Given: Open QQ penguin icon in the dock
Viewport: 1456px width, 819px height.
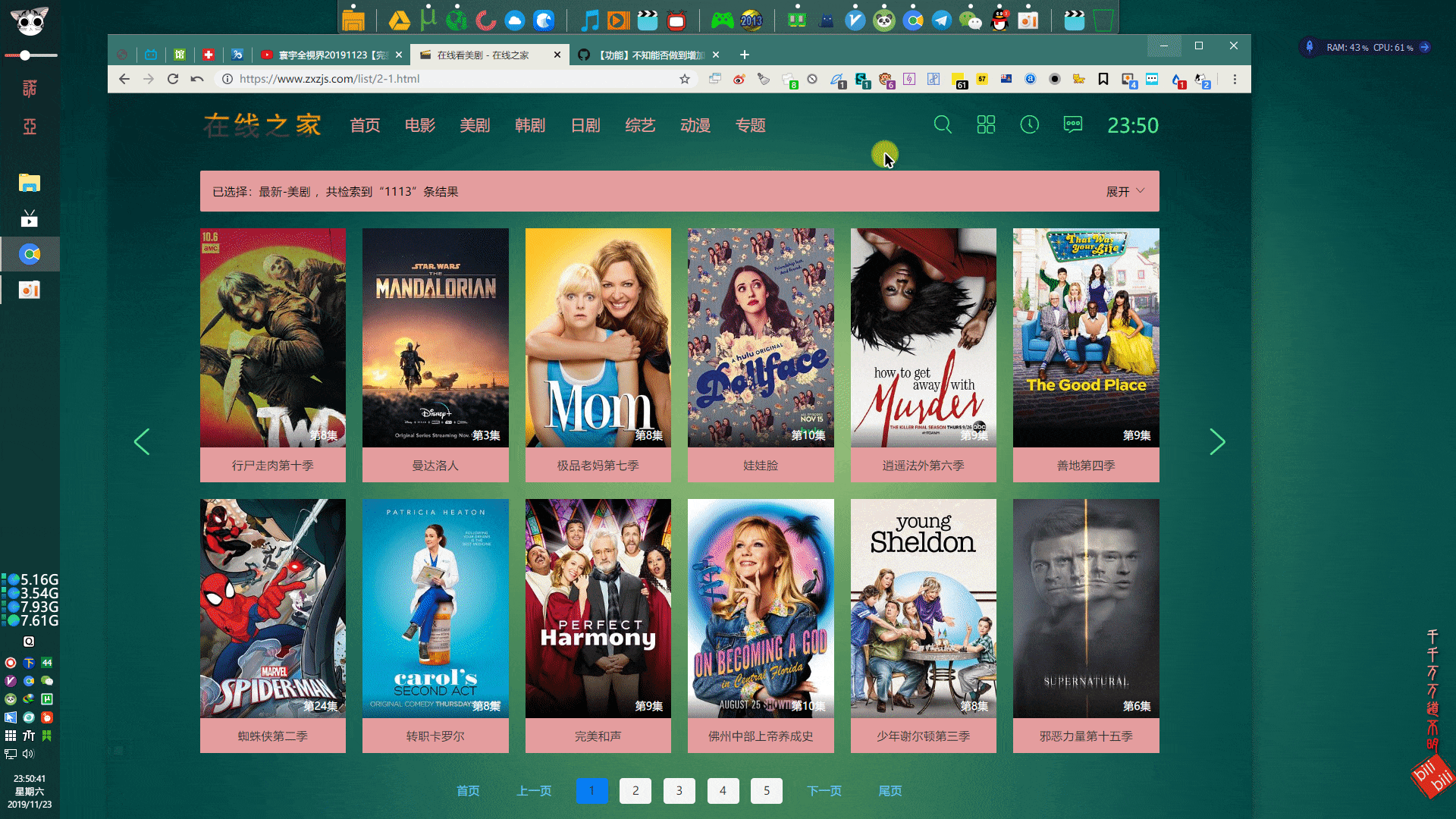Looking at the screenshot, I should [x=1000, y=20].
